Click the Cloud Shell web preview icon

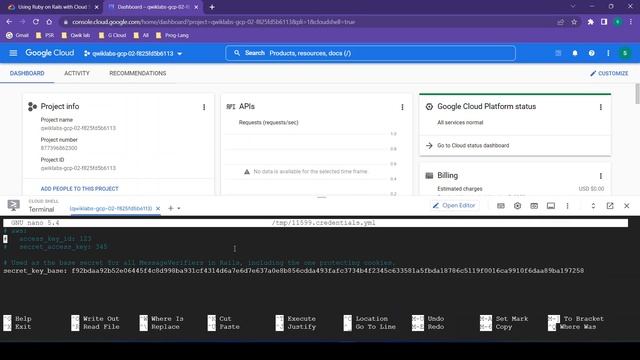534,206
